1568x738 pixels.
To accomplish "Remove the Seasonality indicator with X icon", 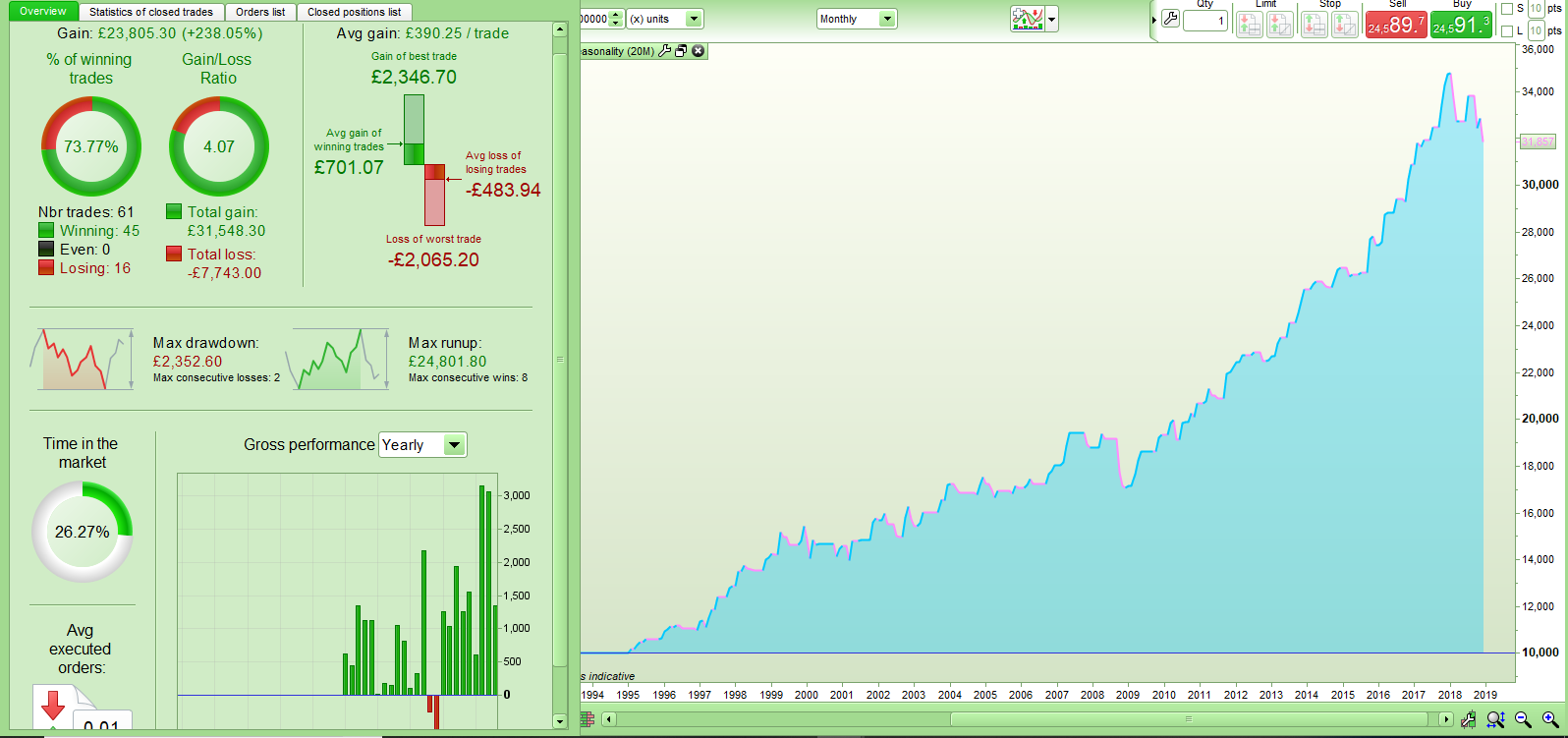I will (x=699, y=51).
